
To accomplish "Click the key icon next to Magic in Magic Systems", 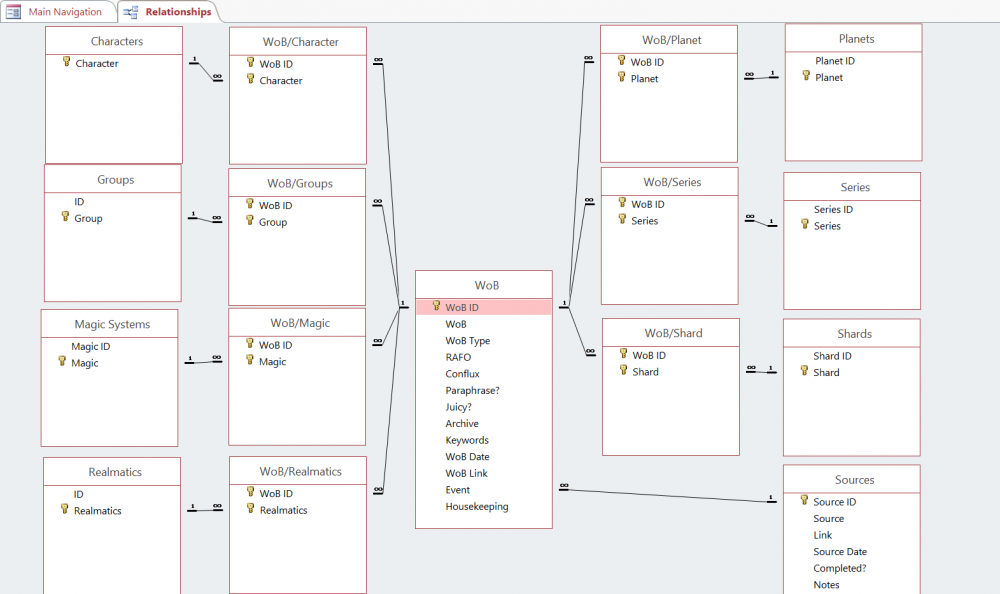I will [x=62, y=362].
